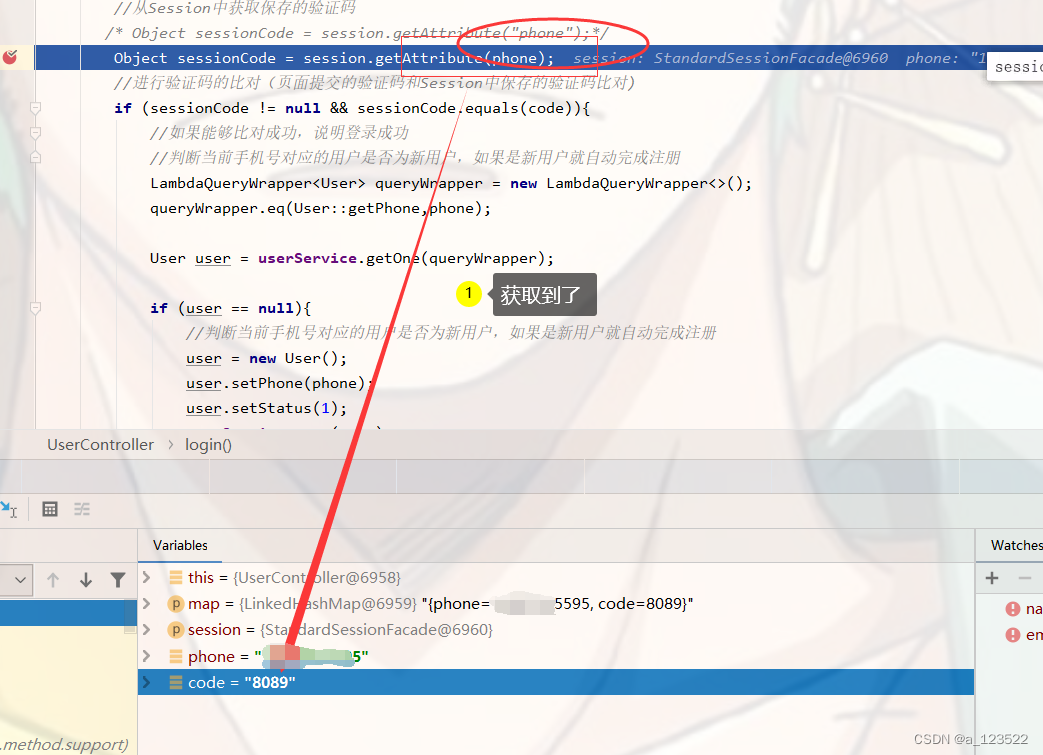Viewport: 1043px width, 755px height.
Task: Click the move-up arrow icon above Variables list
Action: (x=52, y=578)
